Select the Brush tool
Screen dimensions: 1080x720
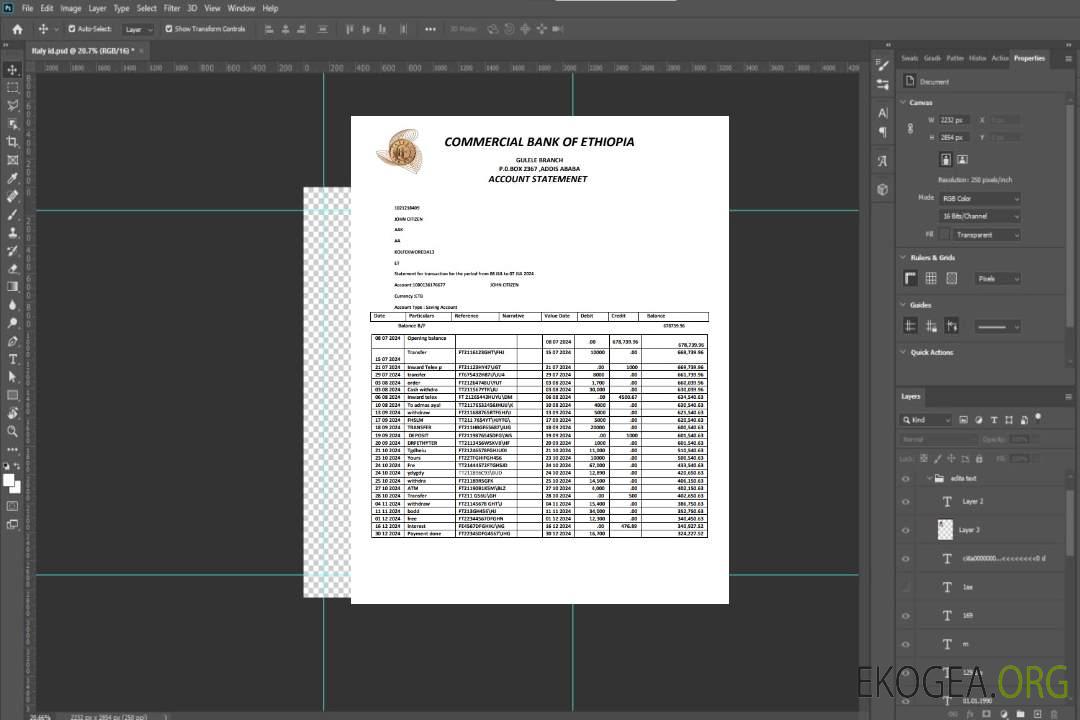(12, 214)
